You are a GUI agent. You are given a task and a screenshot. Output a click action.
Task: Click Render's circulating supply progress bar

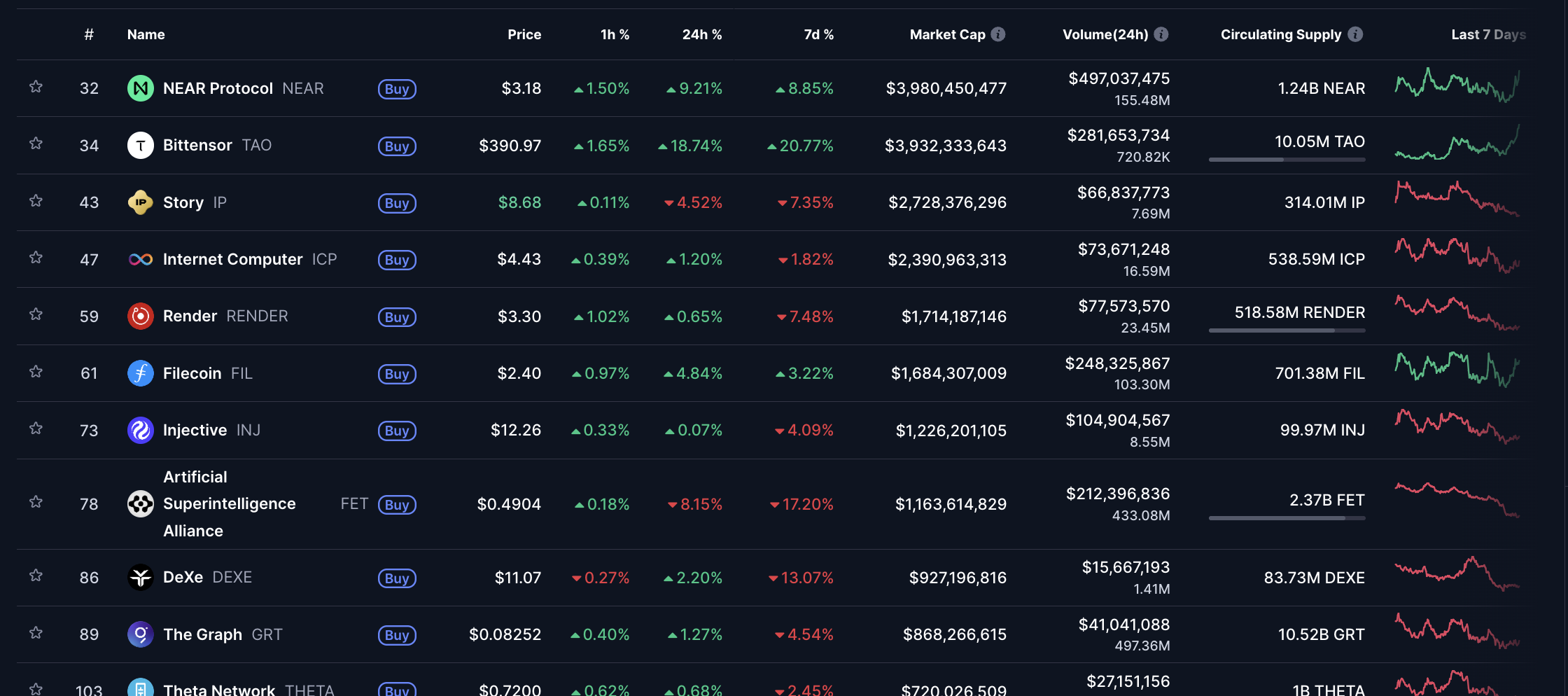tap(1287, 330)
